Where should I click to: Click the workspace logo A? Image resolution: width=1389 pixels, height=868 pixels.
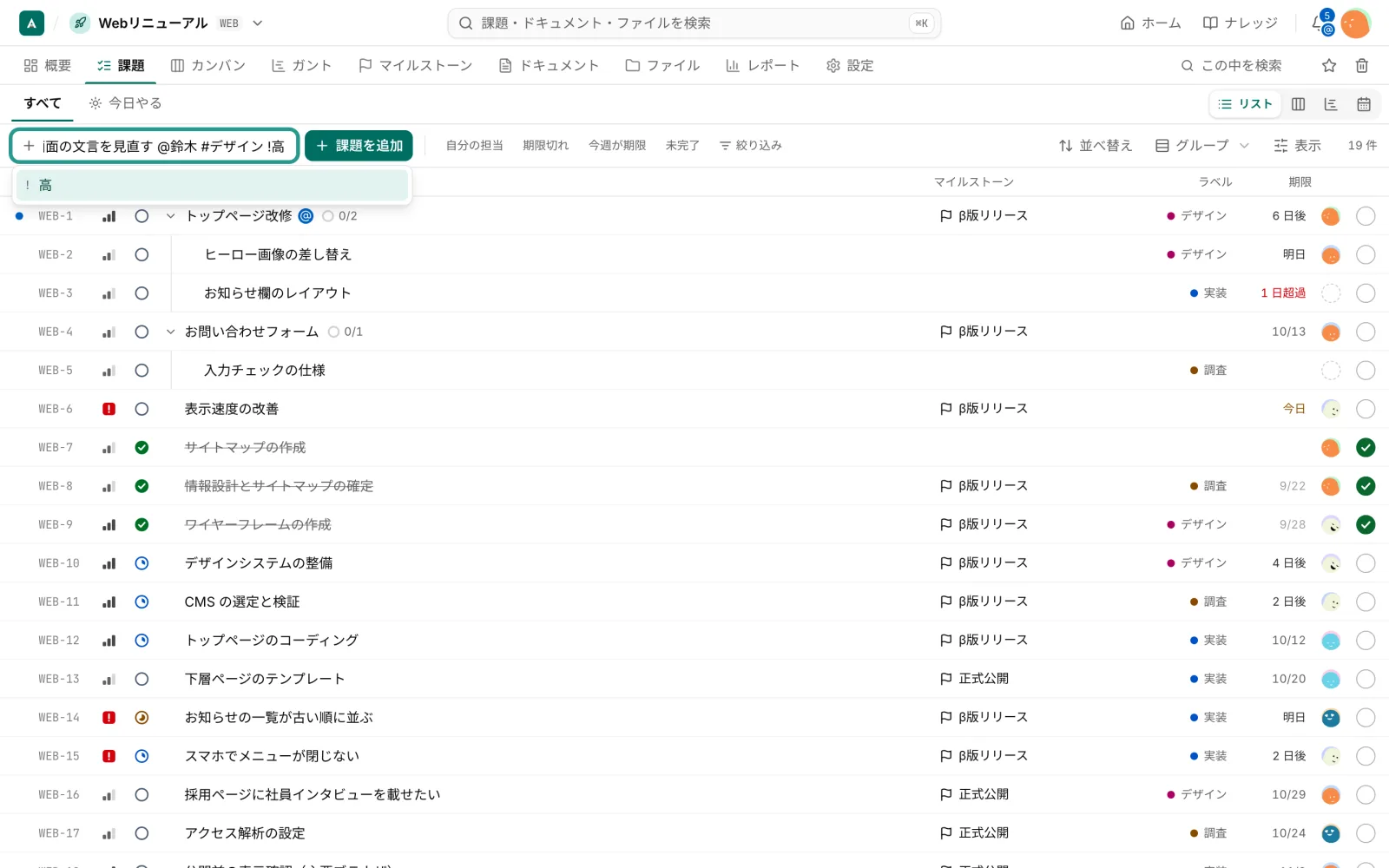31,23
